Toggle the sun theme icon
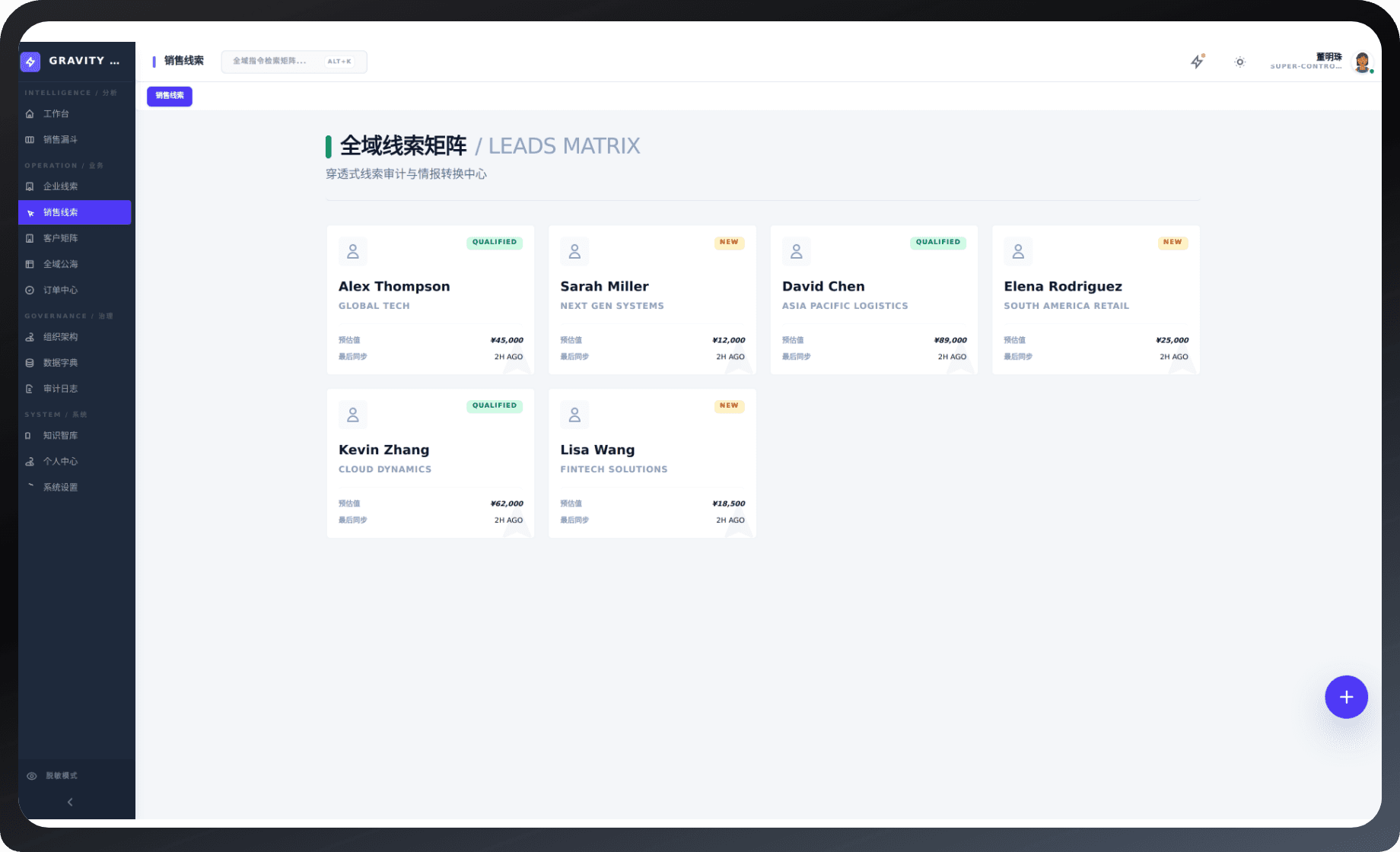 click(1239, 62)
